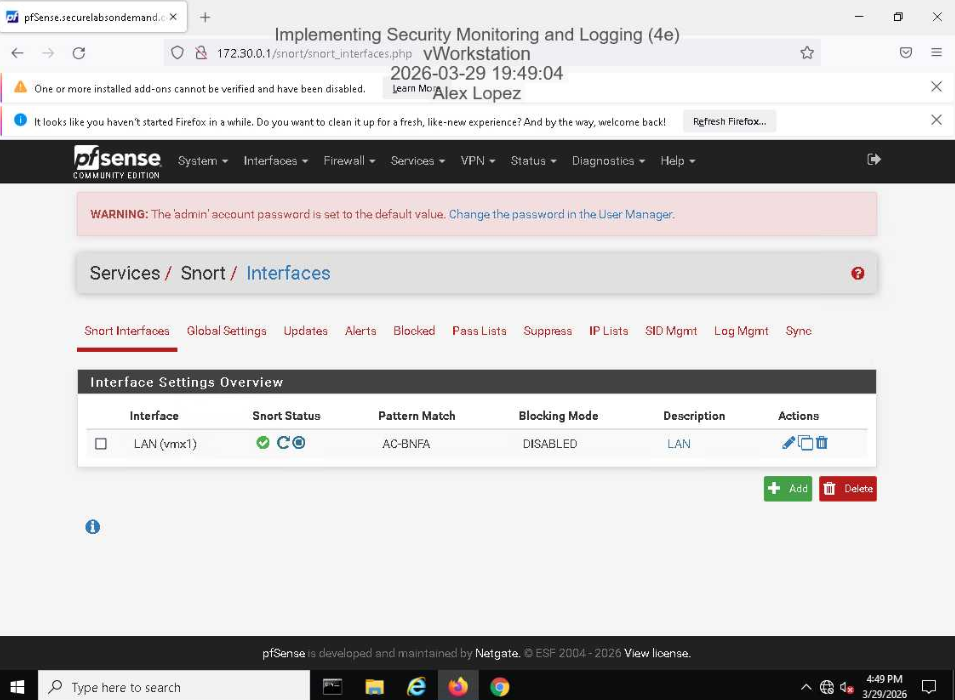Log out using the navbar exit icon
This screenshot has width=955, height=700.
(873, 160)
